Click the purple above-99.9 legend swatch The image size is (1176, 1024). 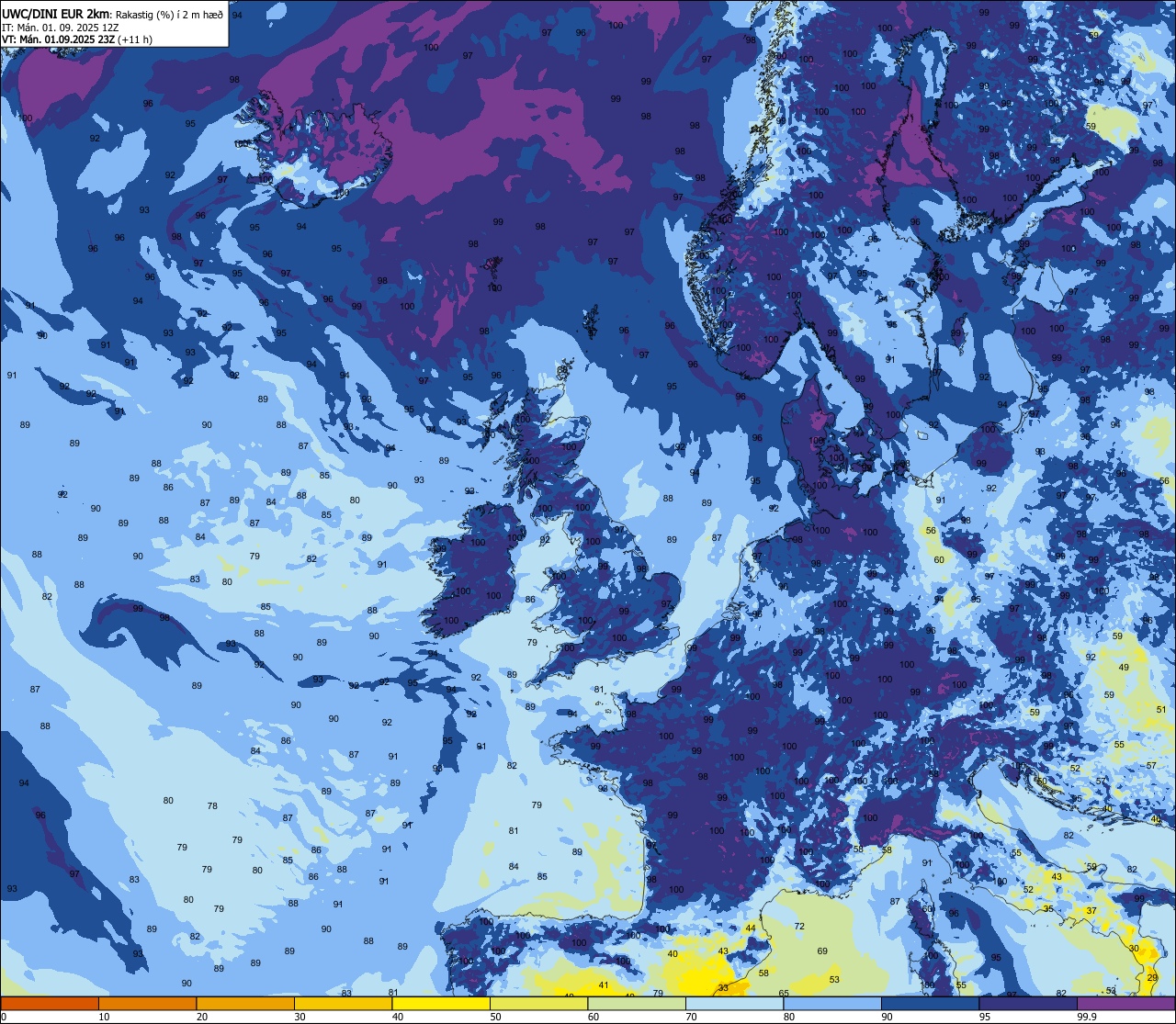coord(1125,1004)
